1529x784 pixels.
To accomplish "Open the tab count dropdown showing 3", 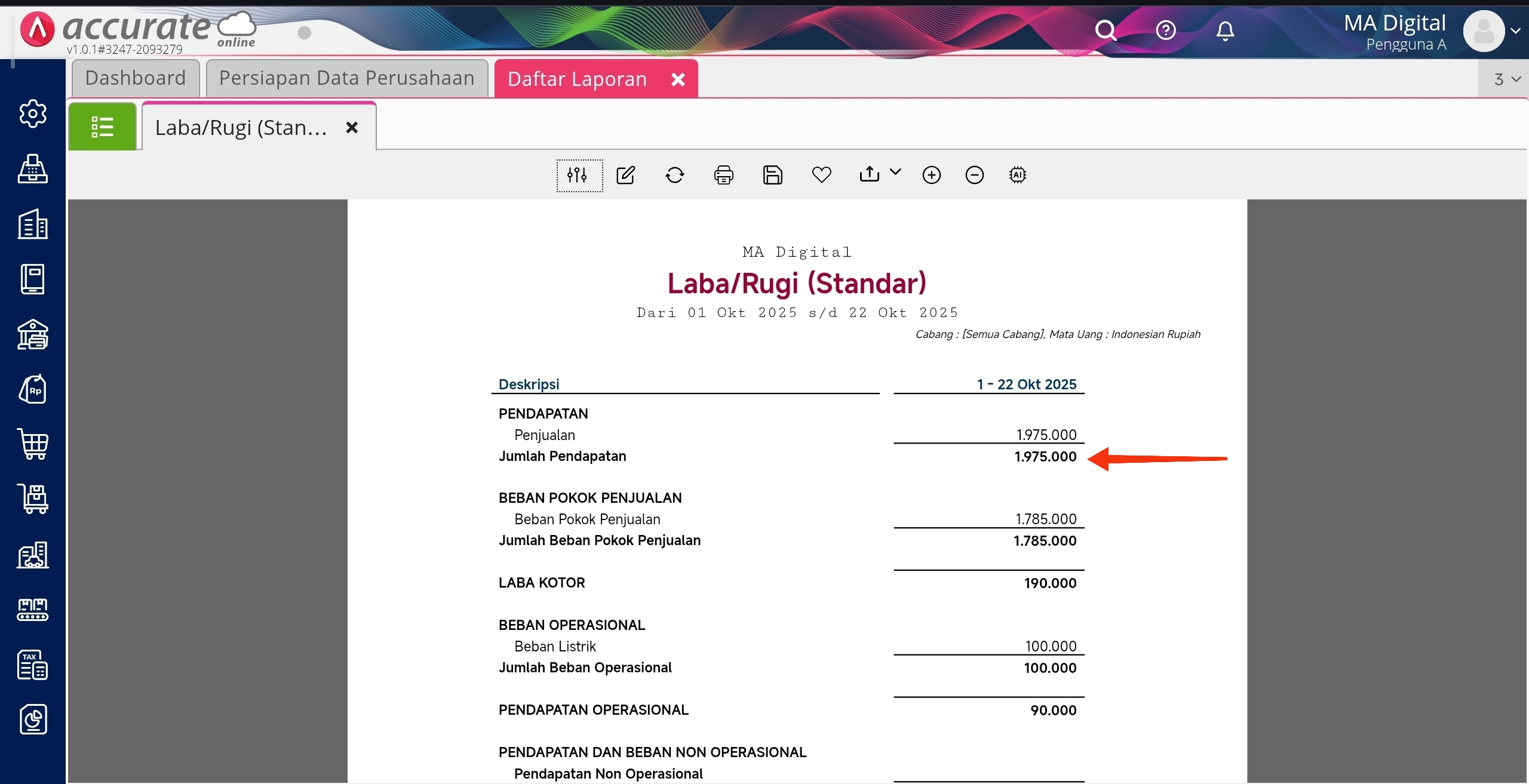I will point(1506,79).
